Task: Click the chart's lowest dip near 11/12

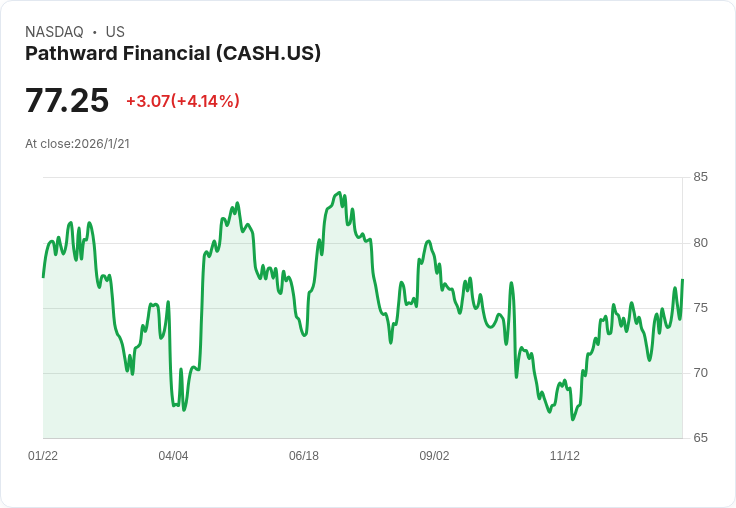Action: click(x=573, y=419)
